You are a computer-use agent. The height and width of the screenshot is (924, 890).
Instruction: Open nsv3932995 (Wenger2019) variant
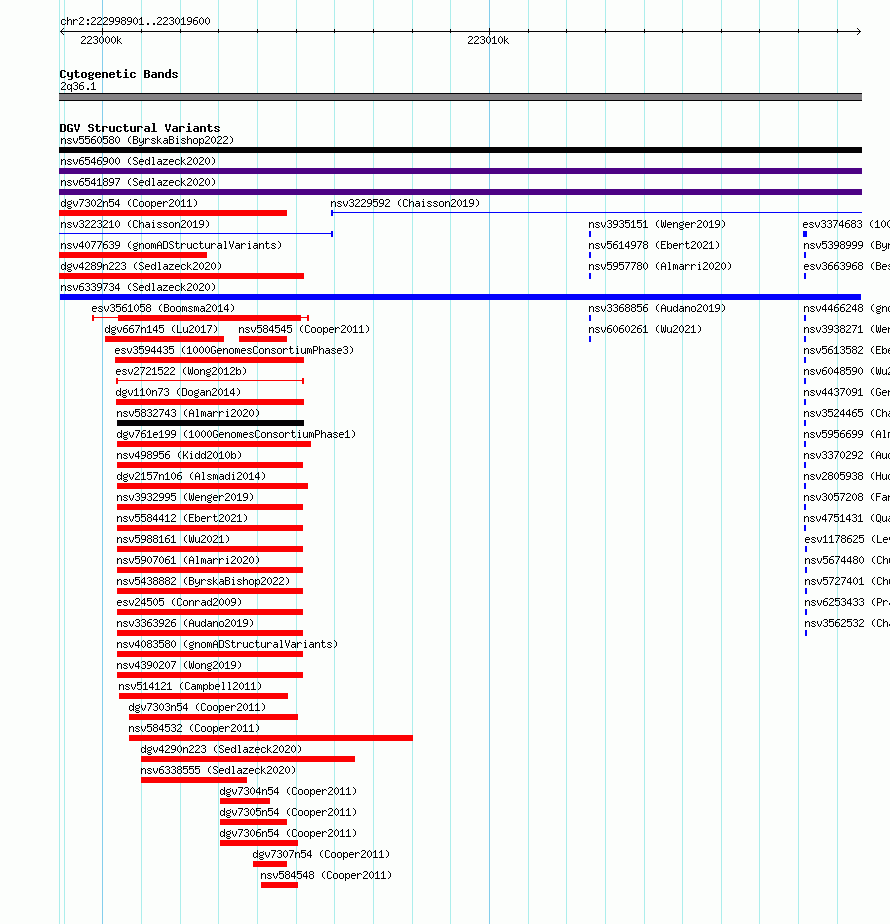185,497
